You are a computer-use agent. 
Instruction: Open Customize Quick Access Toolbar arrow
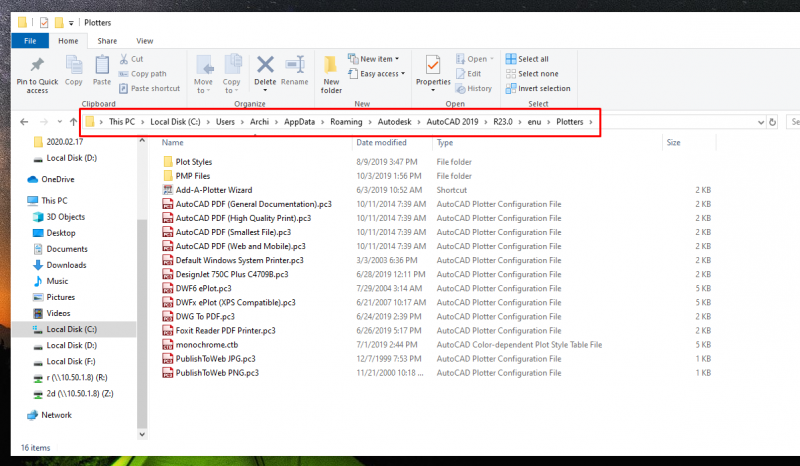[x=71, y=23]
